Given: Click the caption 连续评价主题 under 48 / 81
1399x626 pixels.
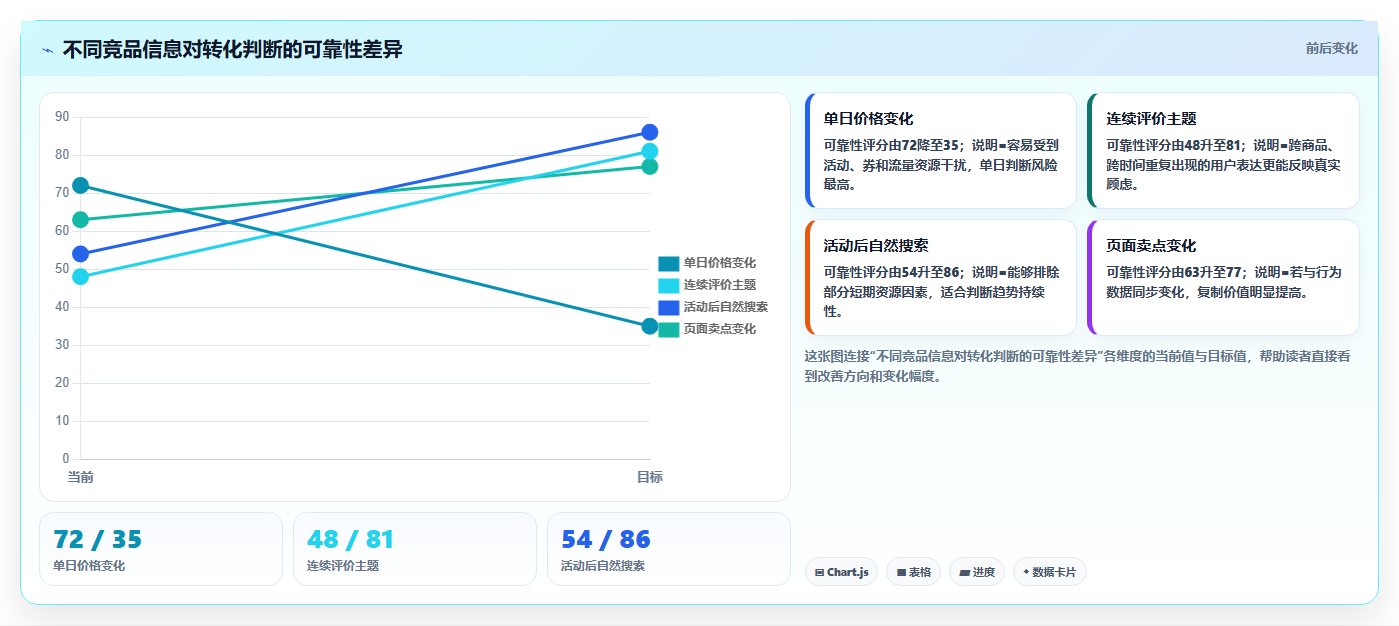Looking at the screenshot, I should coord(344,566).
